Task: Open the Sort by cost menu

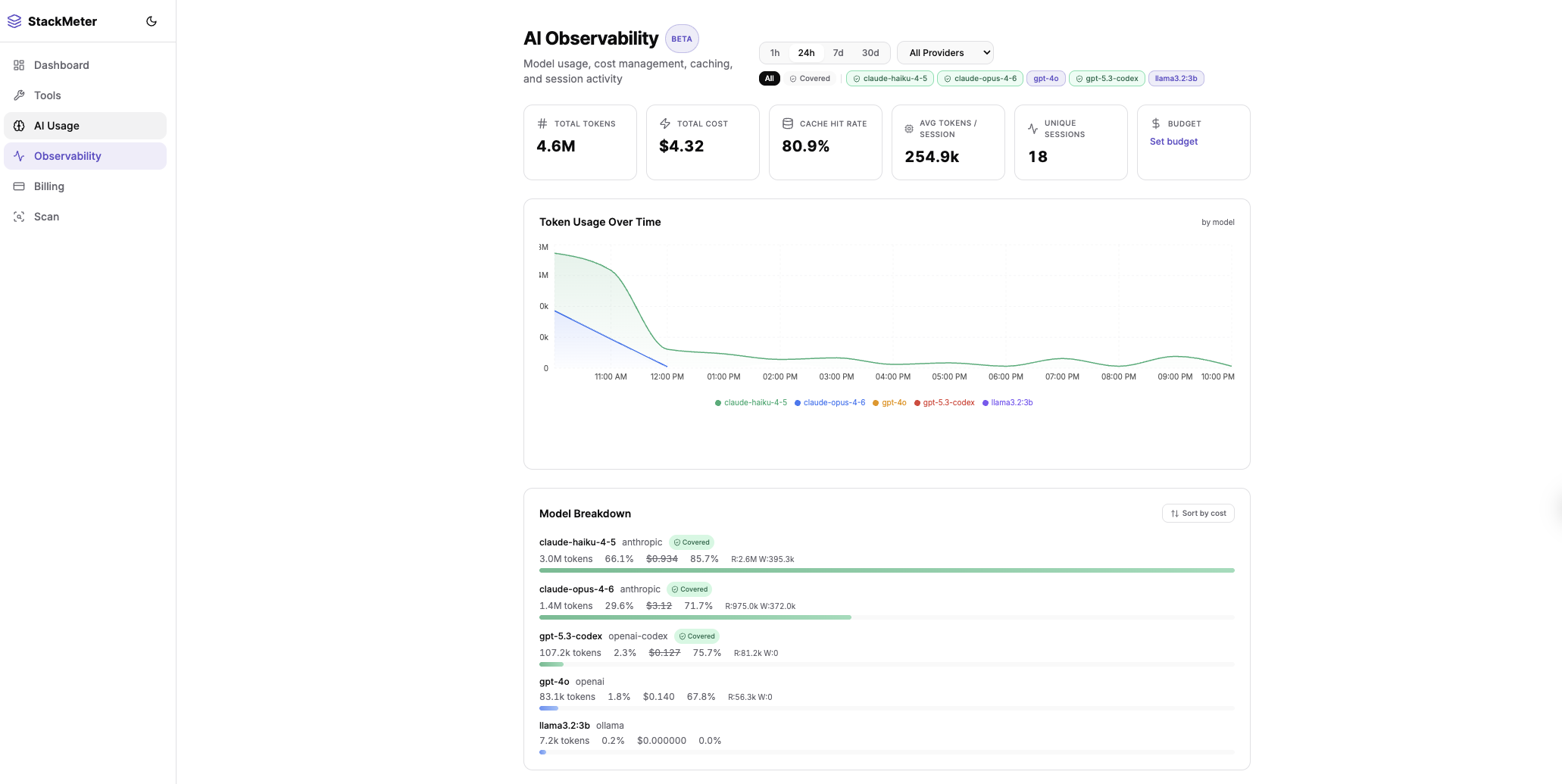Action: click(1198, 513)
